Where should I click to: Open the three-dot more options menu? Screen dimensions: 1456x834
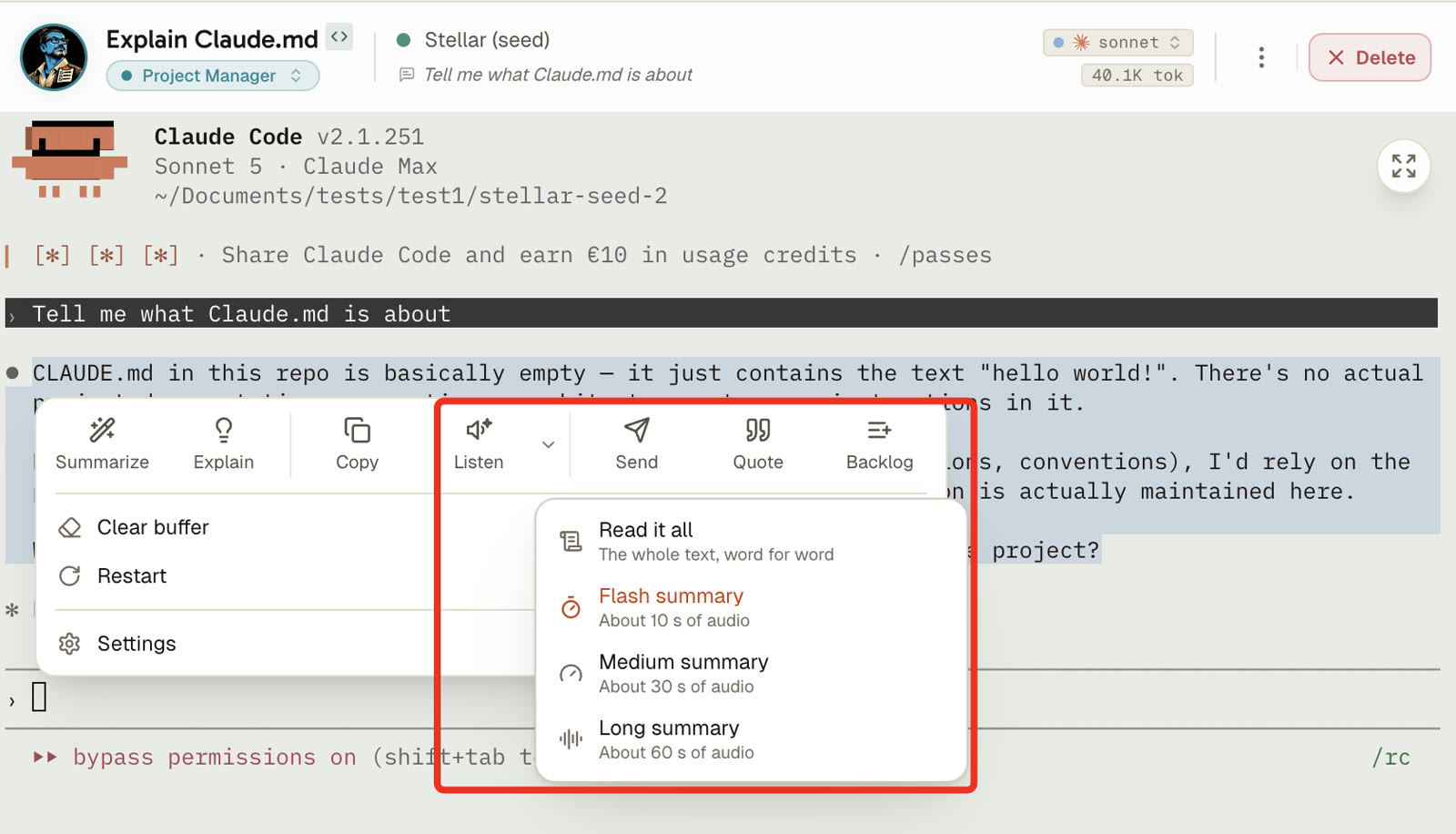[x=1261, y=57]
